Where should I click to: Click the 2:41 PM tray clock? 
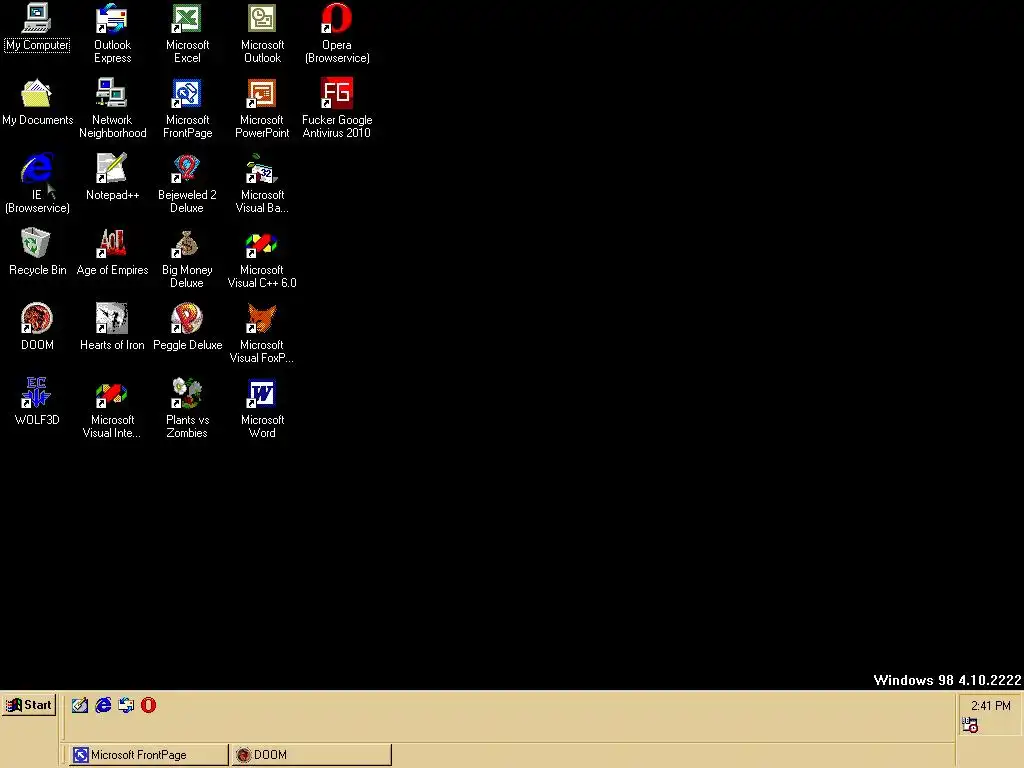[991, 705]
